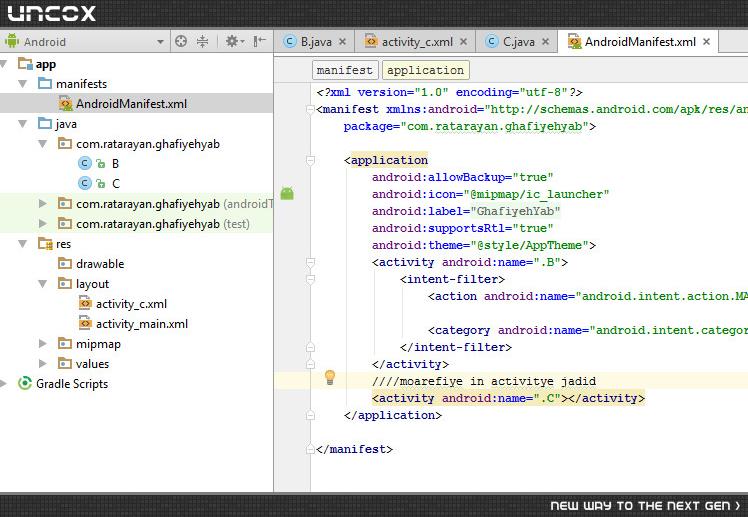748x517 pixels.
Task: Select class B in the project tree
Action: (115, 164)
